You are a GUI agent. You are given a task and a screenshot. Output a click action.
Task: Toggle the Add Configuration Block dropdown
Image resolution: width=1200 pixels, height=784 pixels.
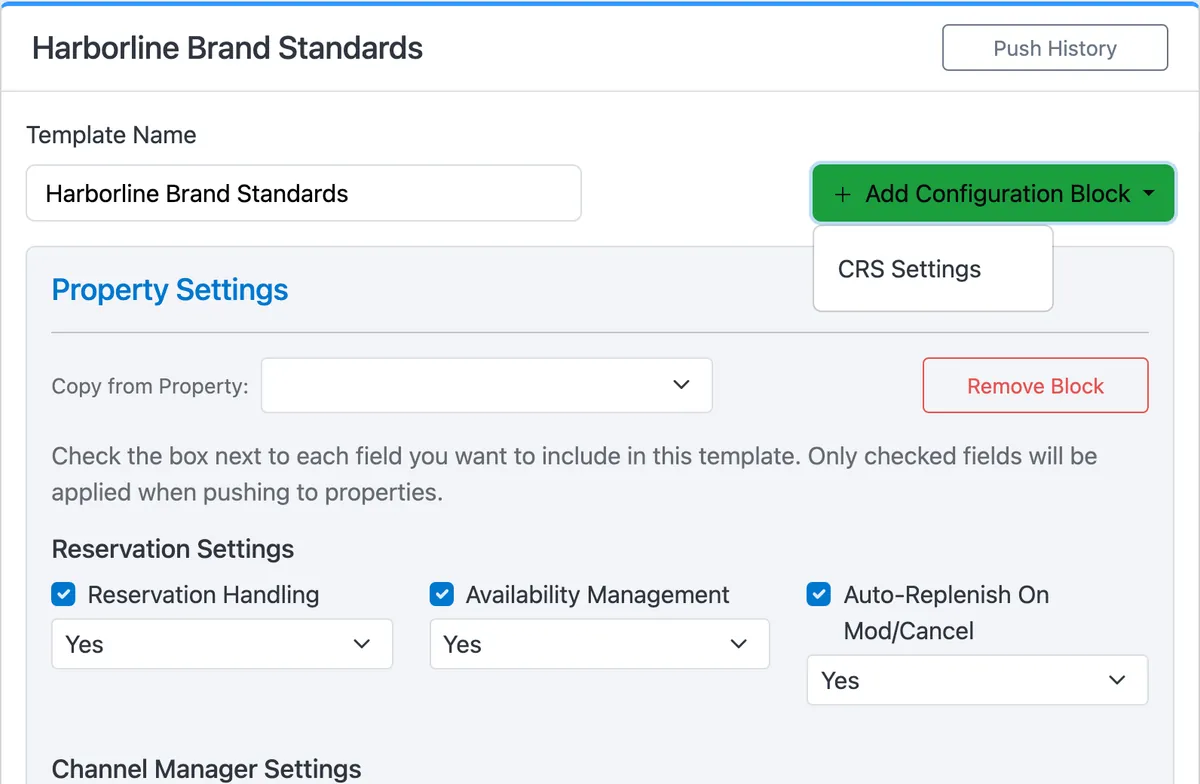pyautogui.click(x=993, y=193)
